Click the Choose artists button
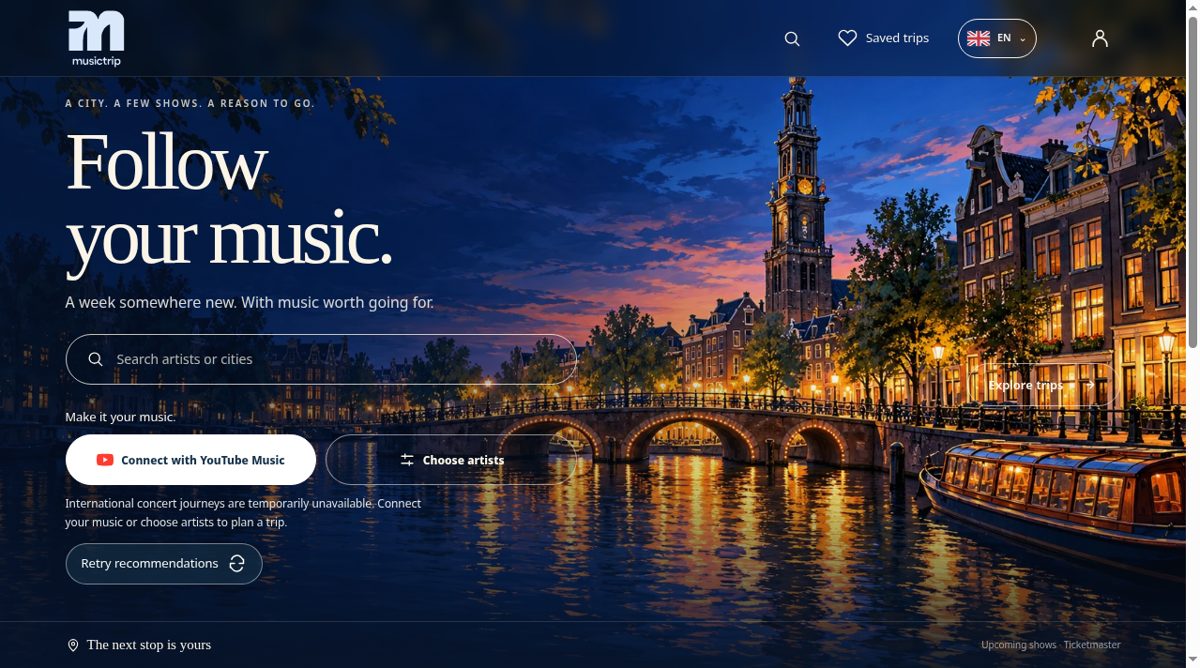This screenshot has height=668, width=1200. pyautogui.click(x=452, y=460)
